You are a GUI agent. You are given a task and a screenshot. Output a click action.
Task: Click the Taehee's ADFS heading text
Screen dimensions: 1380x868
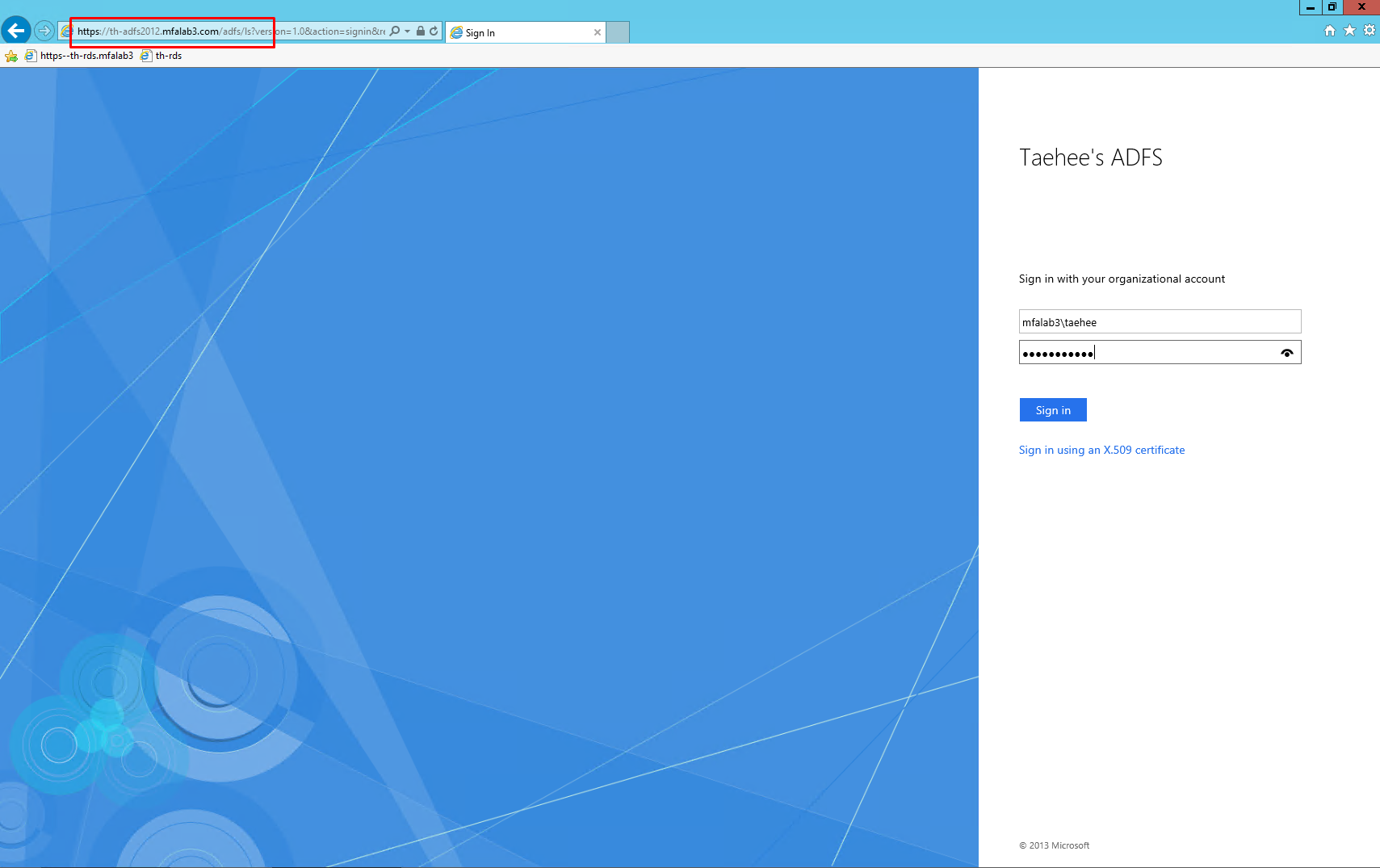(1091, 157)
